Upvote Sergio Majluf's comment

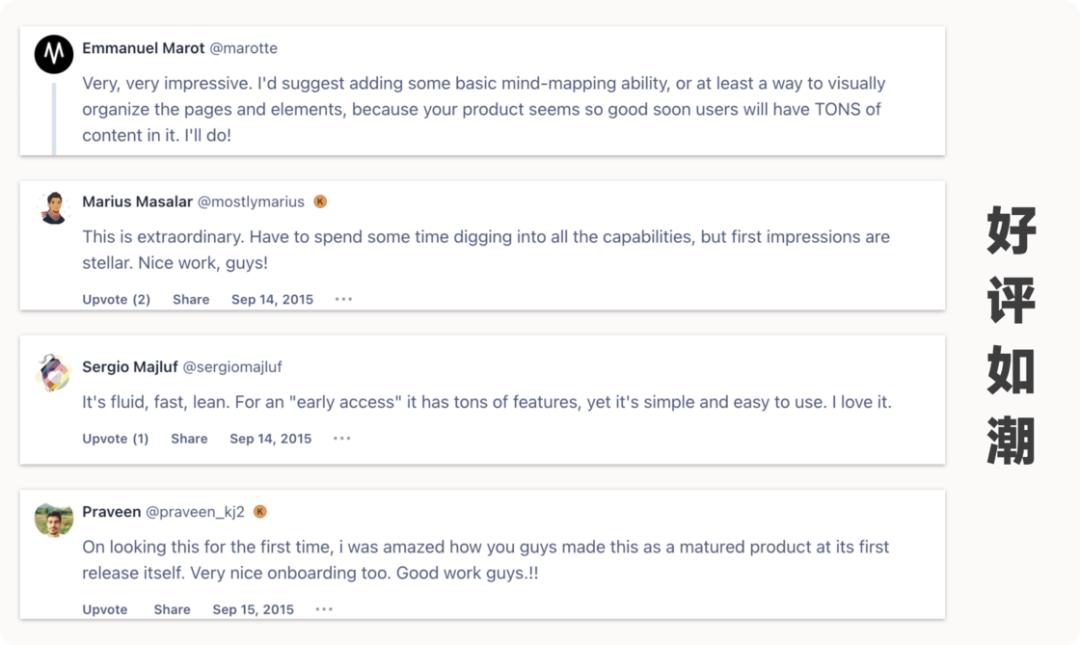115,438
